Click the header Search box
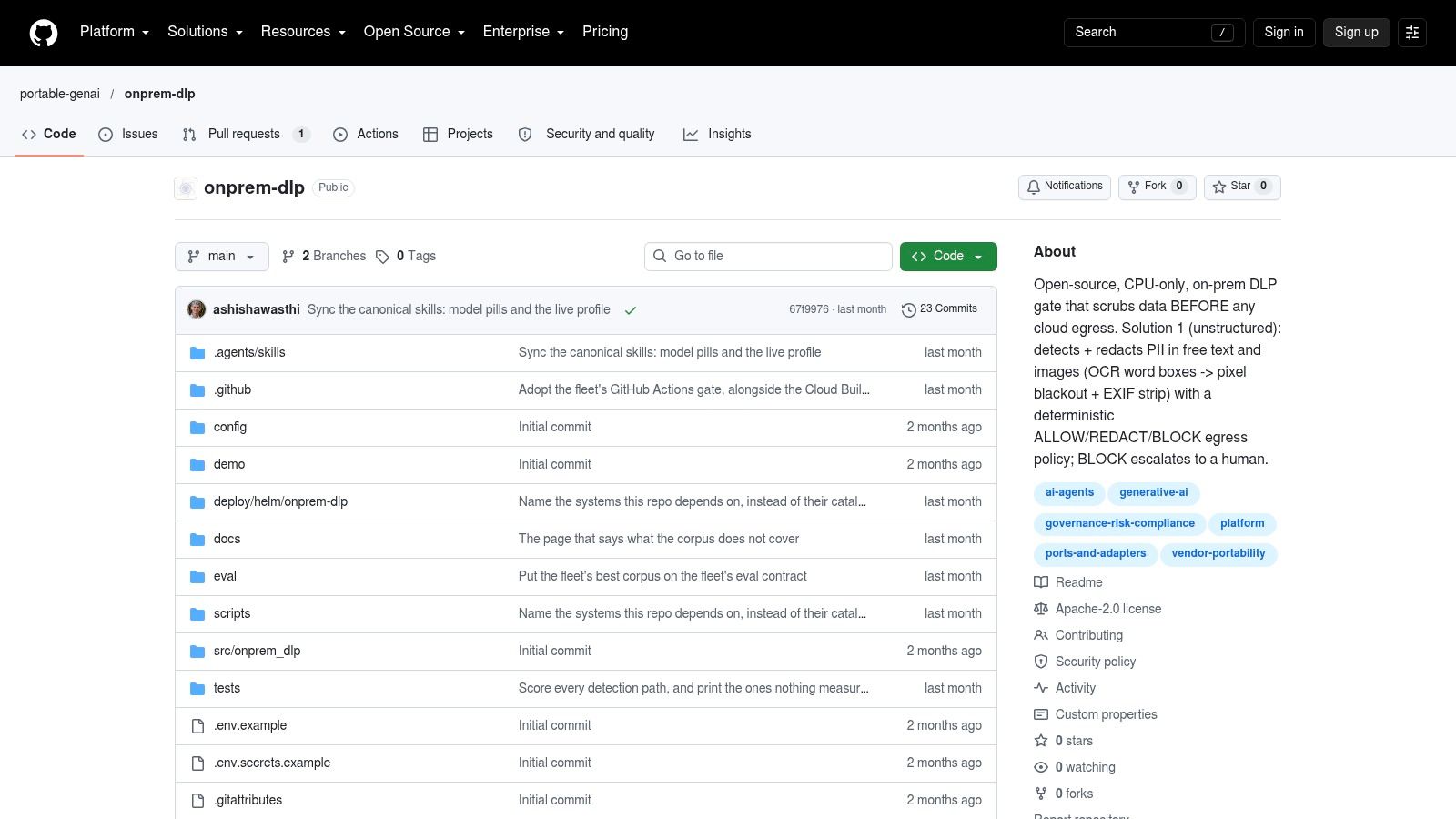 (1154, 33)
